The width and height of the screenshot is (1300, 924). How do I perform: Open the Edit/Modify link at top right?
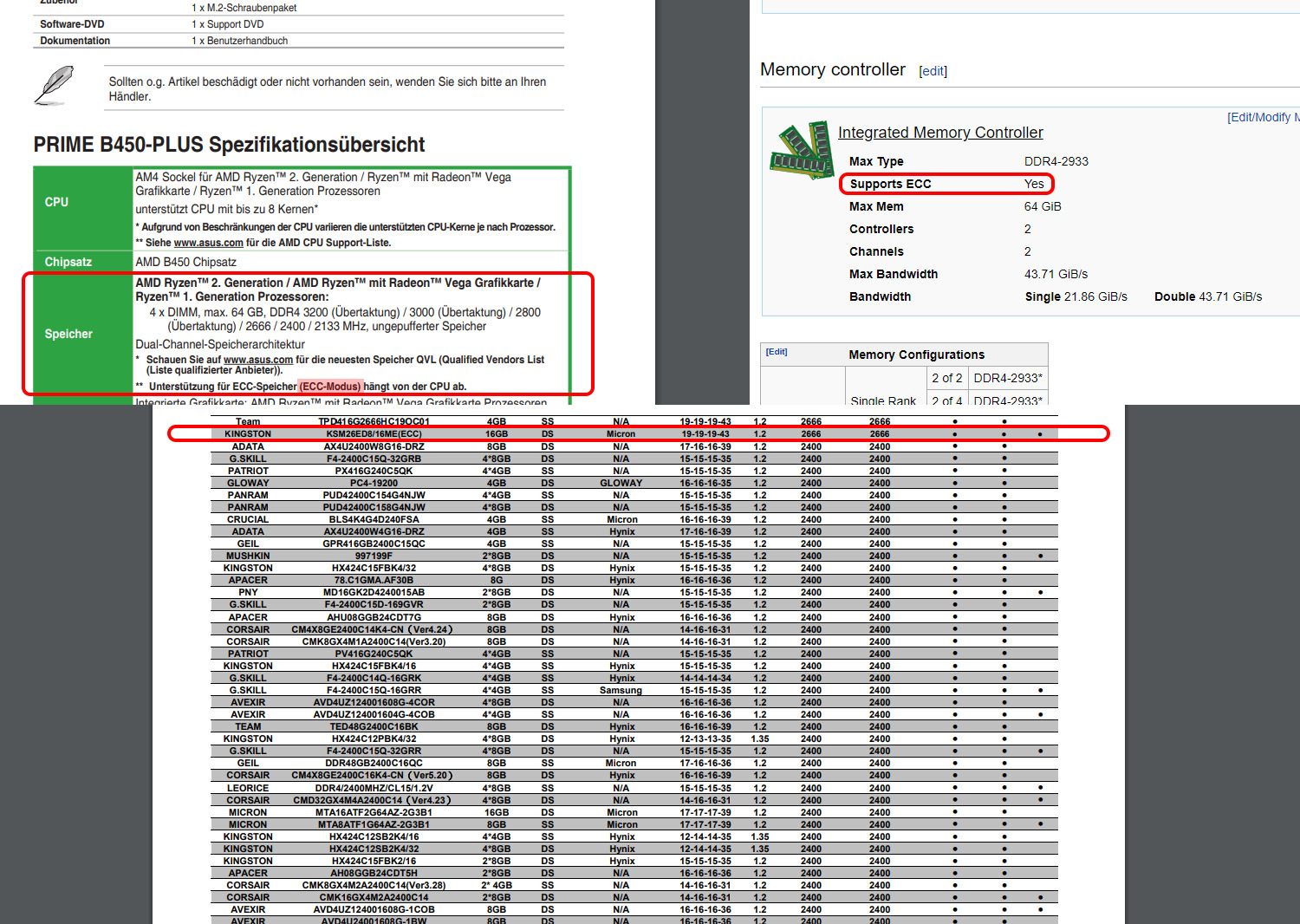(x=1264, y=117)
